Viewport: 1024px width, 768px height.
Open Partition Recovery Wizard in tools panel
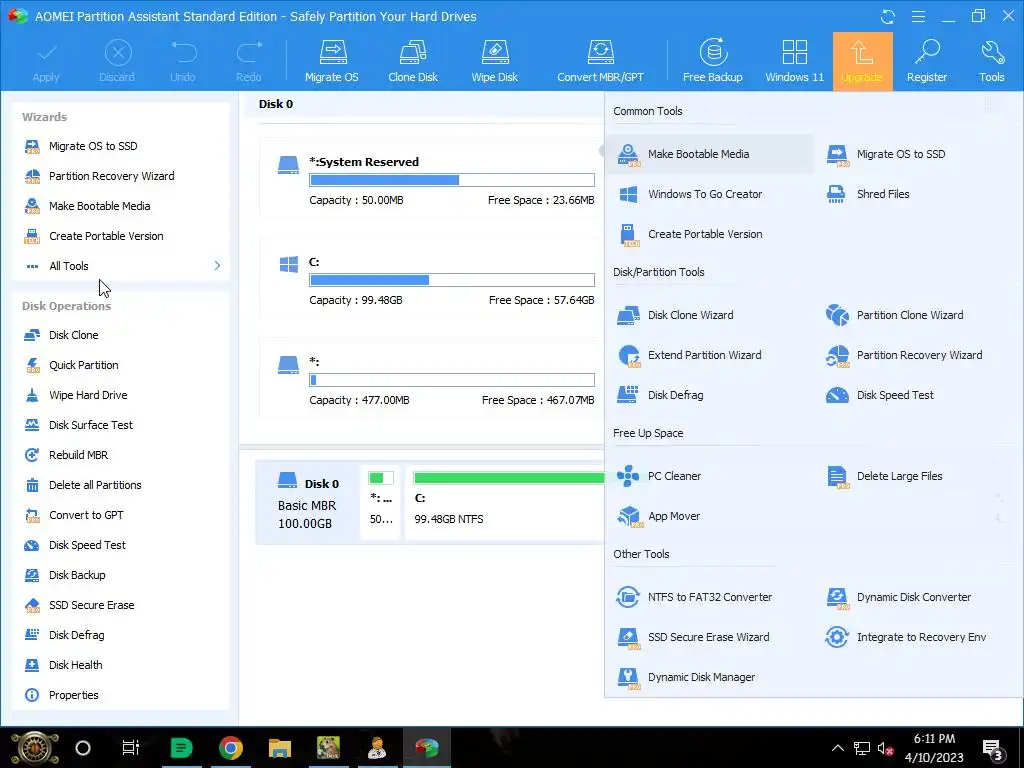point(904,355)
